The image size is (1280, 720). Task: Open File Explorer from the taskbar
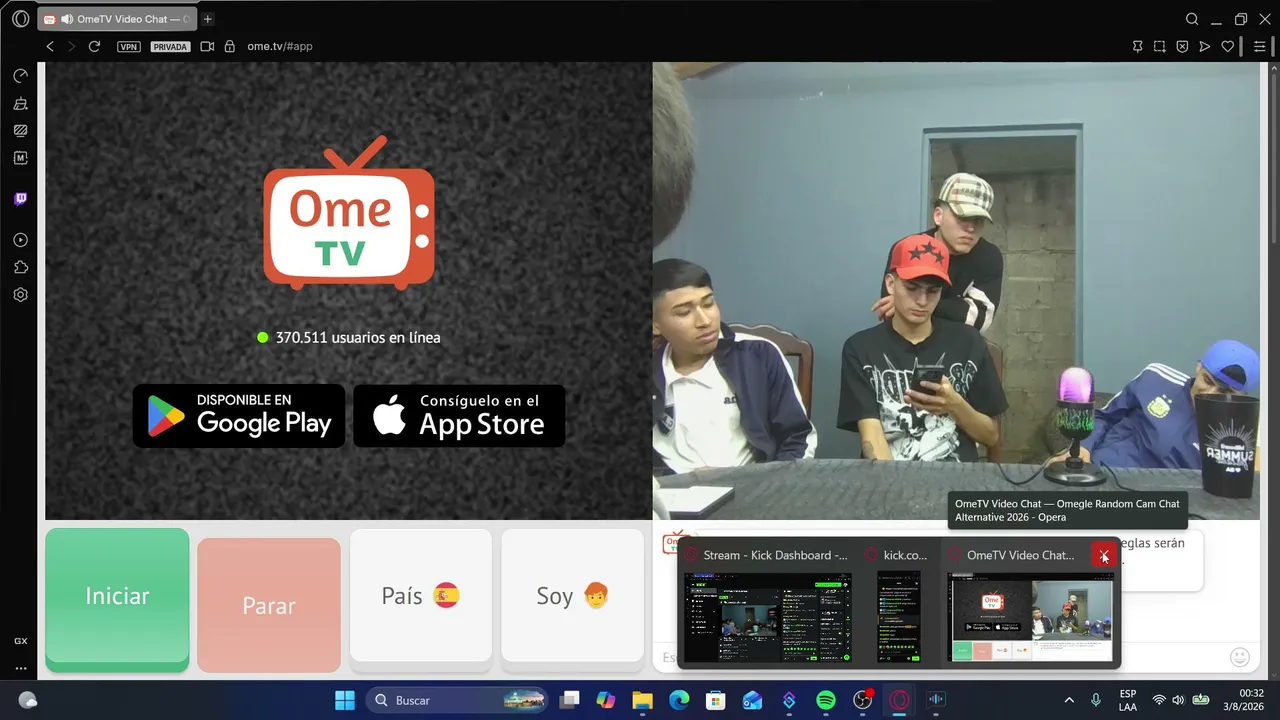point(642,700)
